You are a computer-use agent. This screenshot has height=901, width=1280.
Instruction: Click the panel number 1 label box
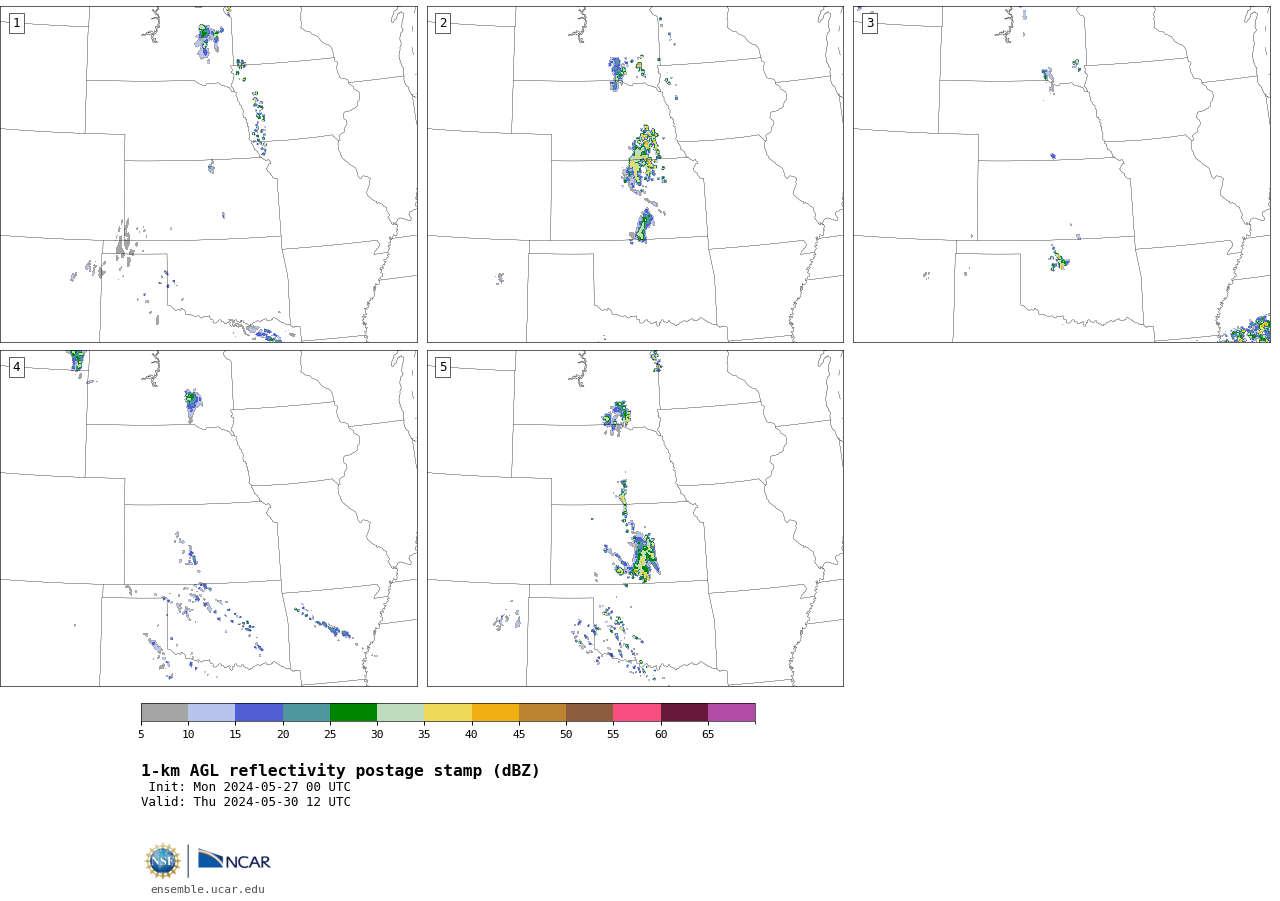[x=17, y=23]
